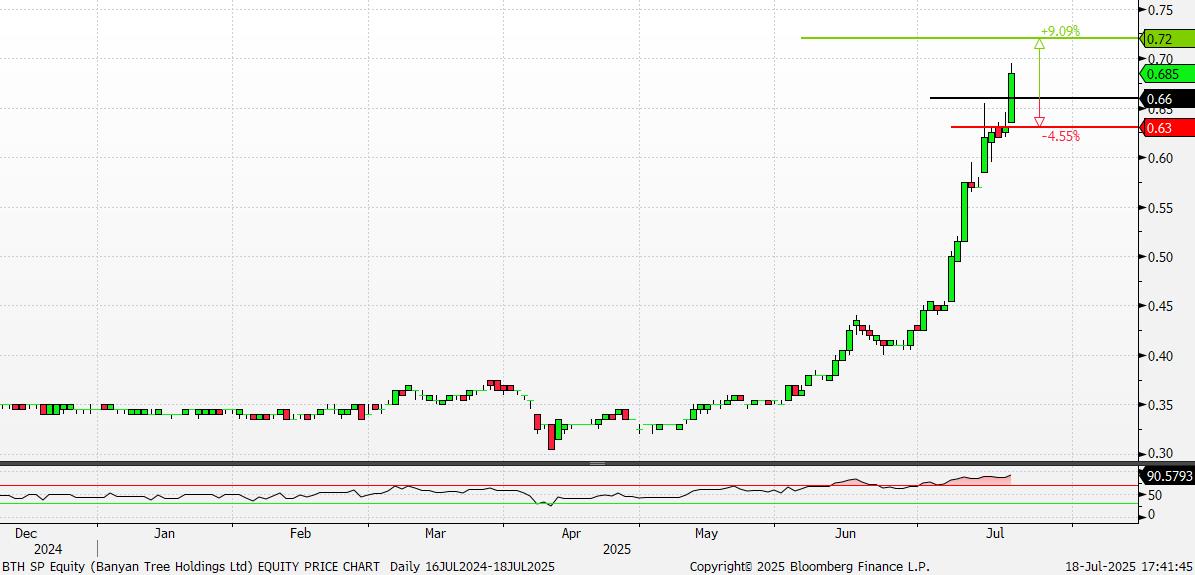Grab the divider handle between price and RSI panels
The height and width of the screenshot is (575, 1195).
598,463
